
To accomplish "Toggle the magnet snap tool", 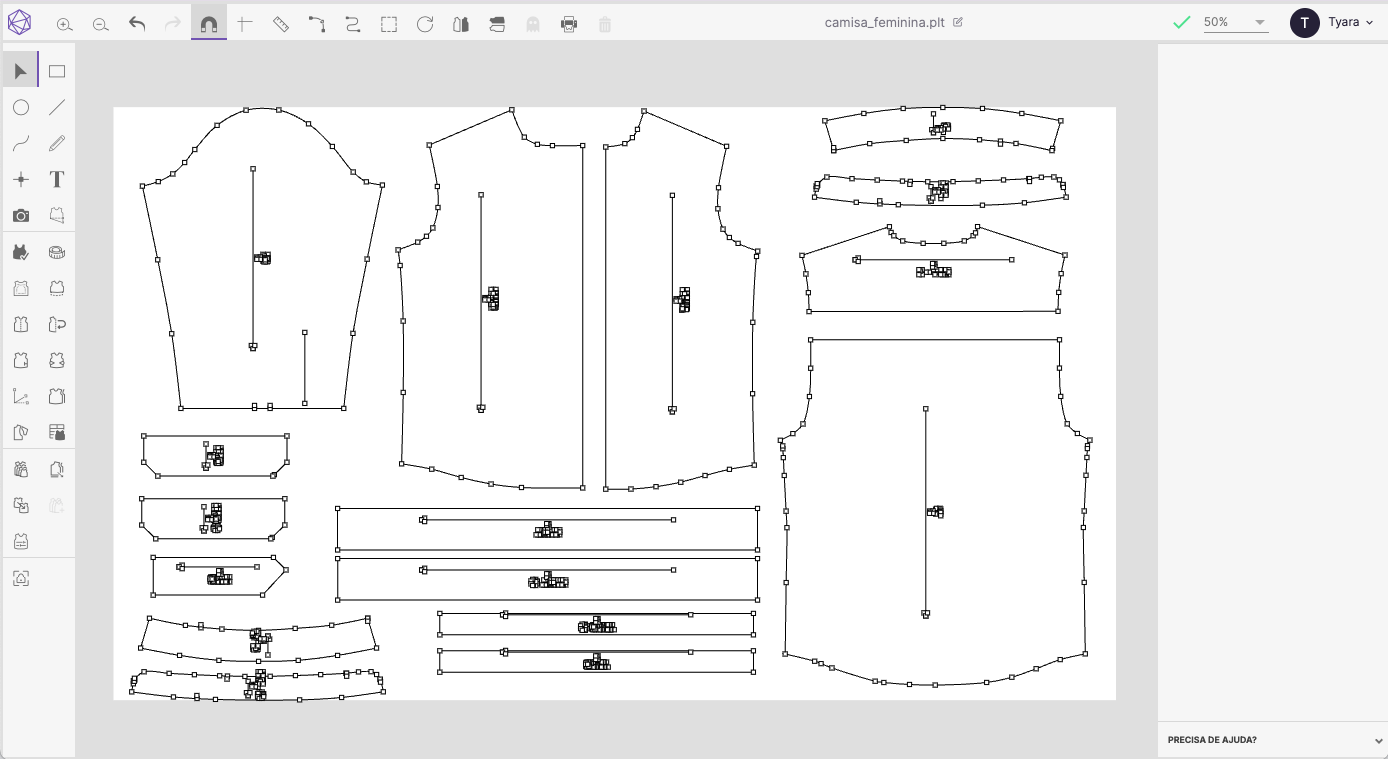I will [x=209, y=24].
